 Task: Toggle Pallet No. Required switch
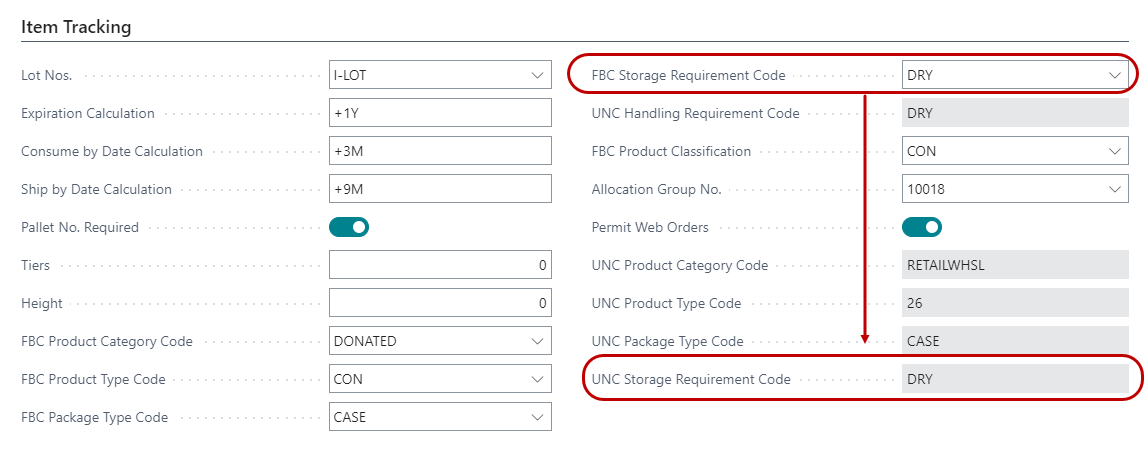[x=349, y=227]
